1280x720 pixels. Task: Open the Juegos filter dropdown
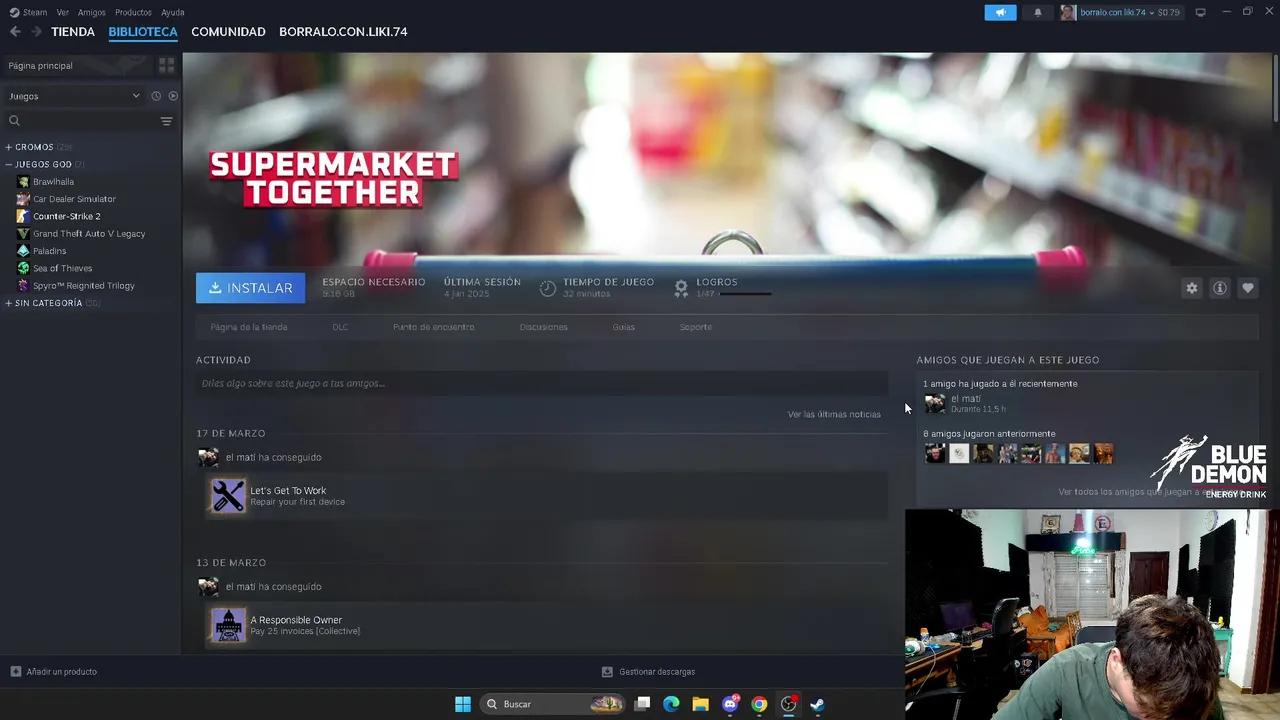click(x=74, y=96)
